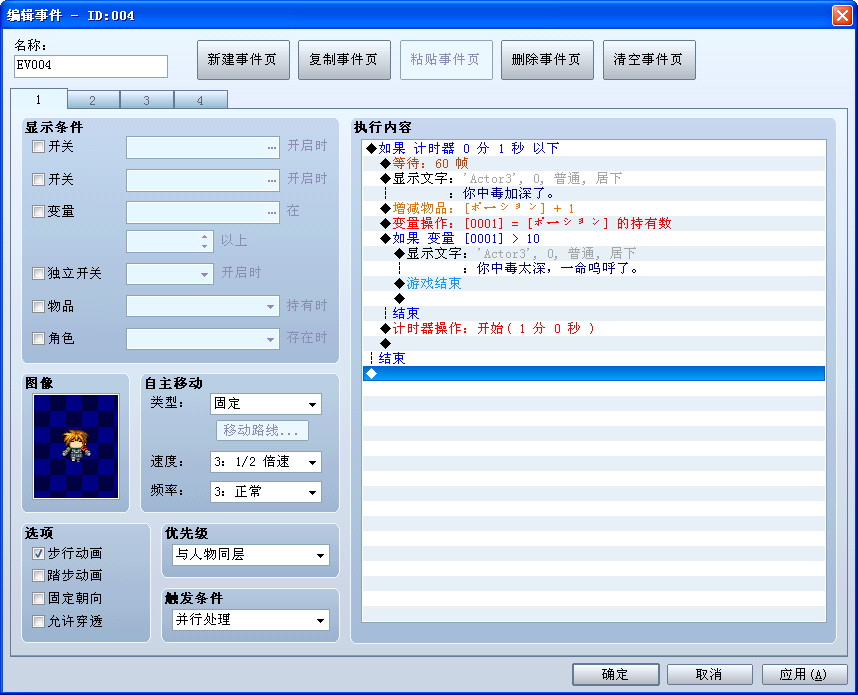Switch to event page tab 4

pos(200,100)
